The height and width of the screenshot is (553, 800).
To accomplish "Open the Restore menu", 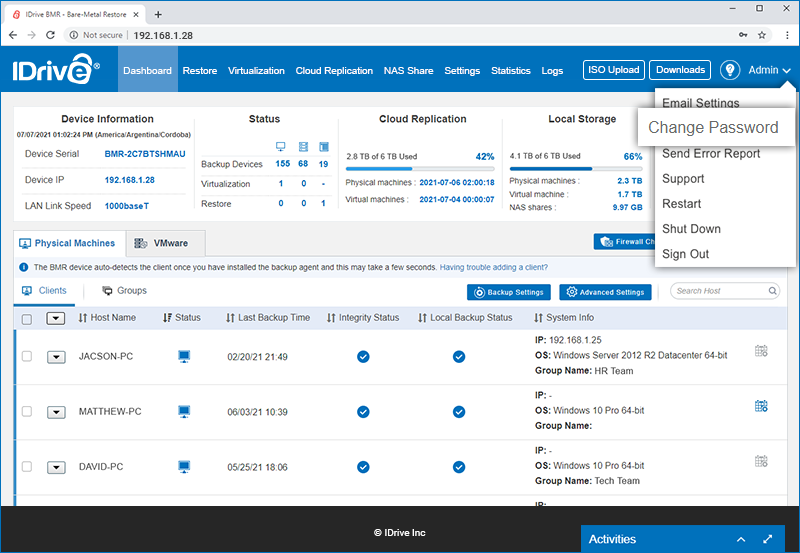I will [199, 70].
